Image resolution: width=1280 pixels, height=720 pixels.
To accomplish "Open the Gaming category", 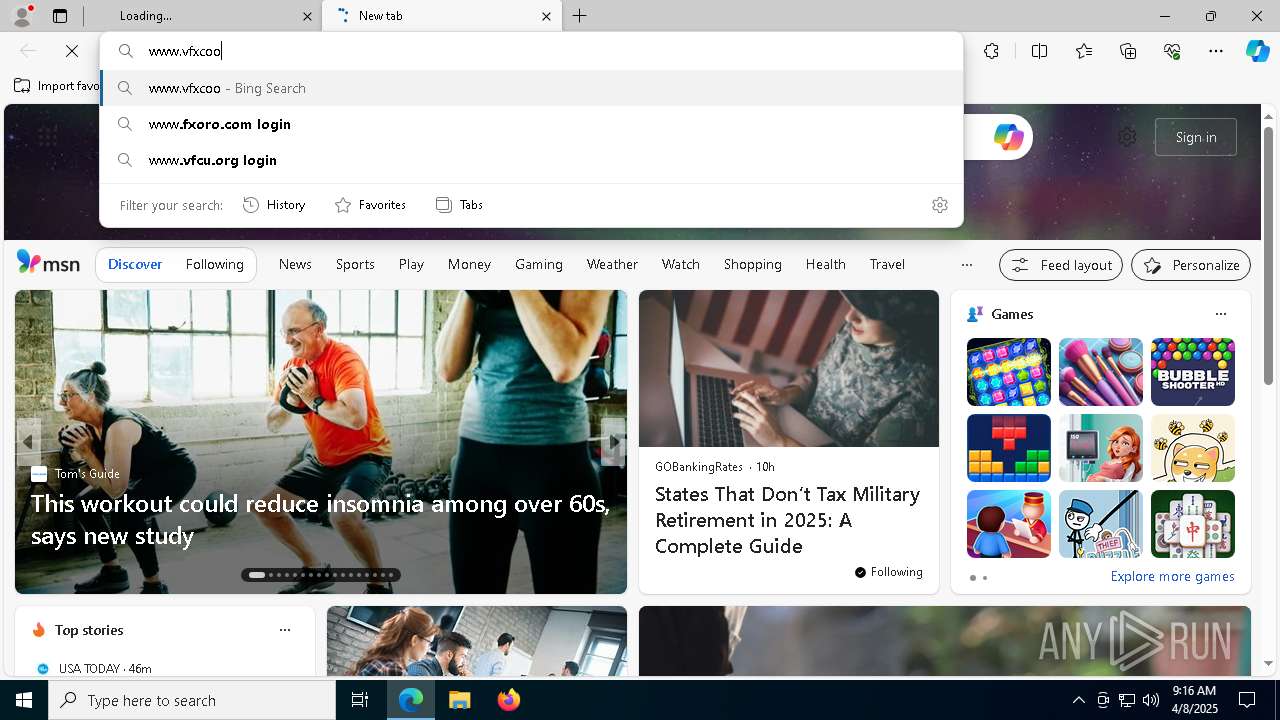I will pos(539,264).
